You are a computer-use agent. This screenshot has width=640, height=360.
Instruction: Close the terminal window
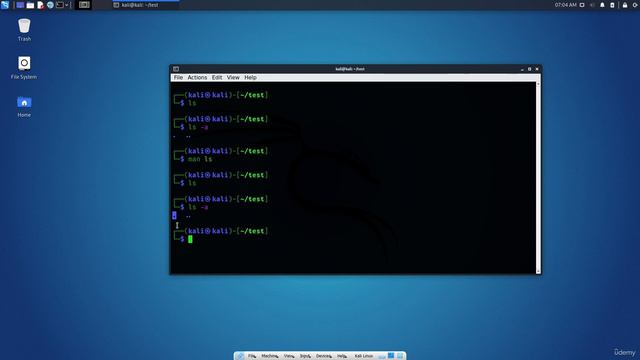(x=537, y=69)
